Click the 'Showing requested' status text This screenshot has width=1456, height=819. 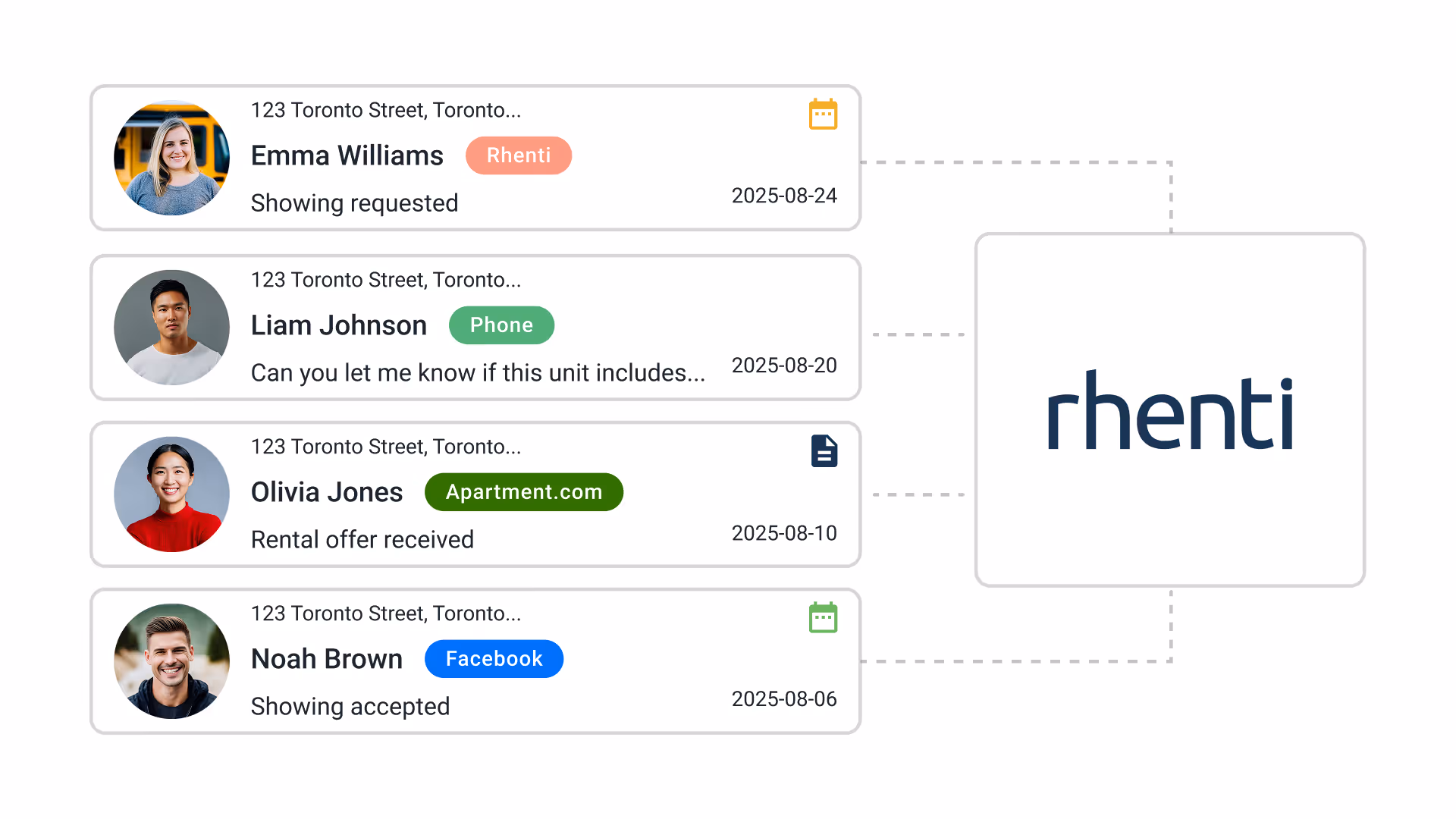coord(354,203)
